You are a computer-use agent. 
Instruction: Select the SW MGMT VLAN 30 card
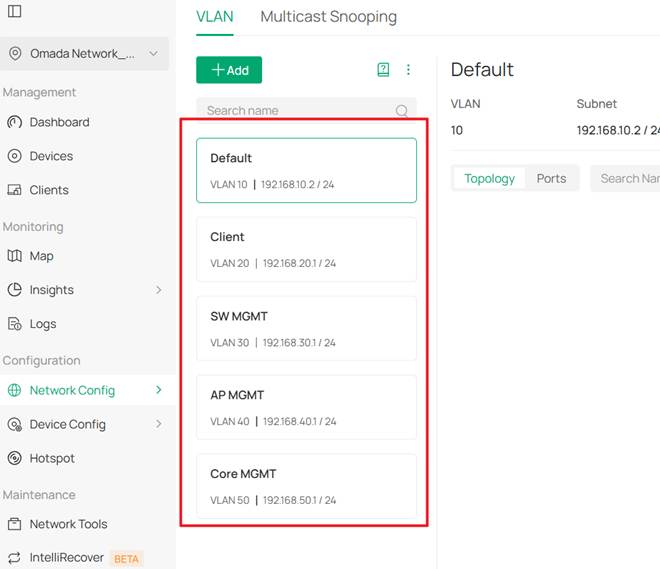(306, 328)
